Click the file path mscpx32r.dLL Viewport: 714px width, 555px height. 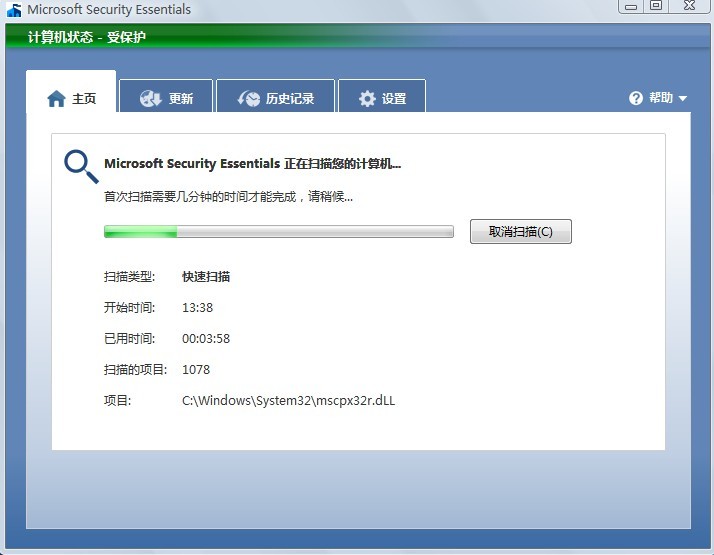289,401
